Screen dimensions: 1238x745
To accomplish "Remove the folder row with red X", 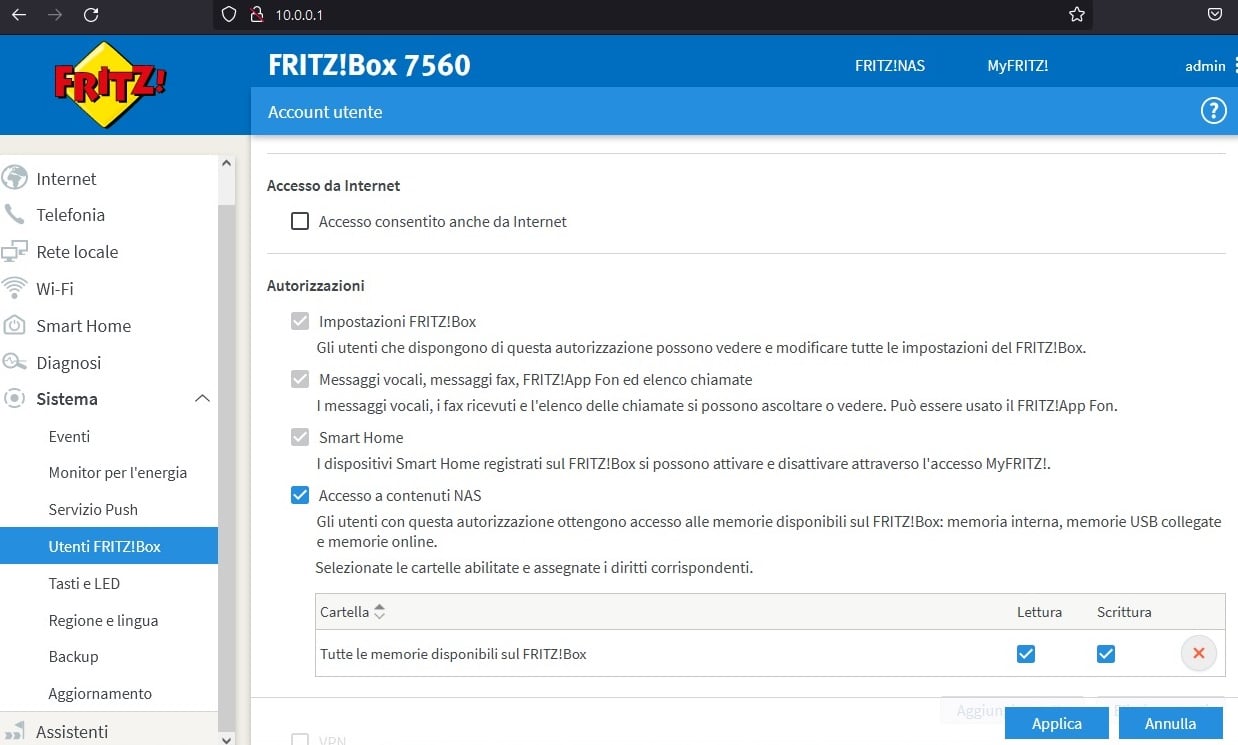I will pos(1198,654).
